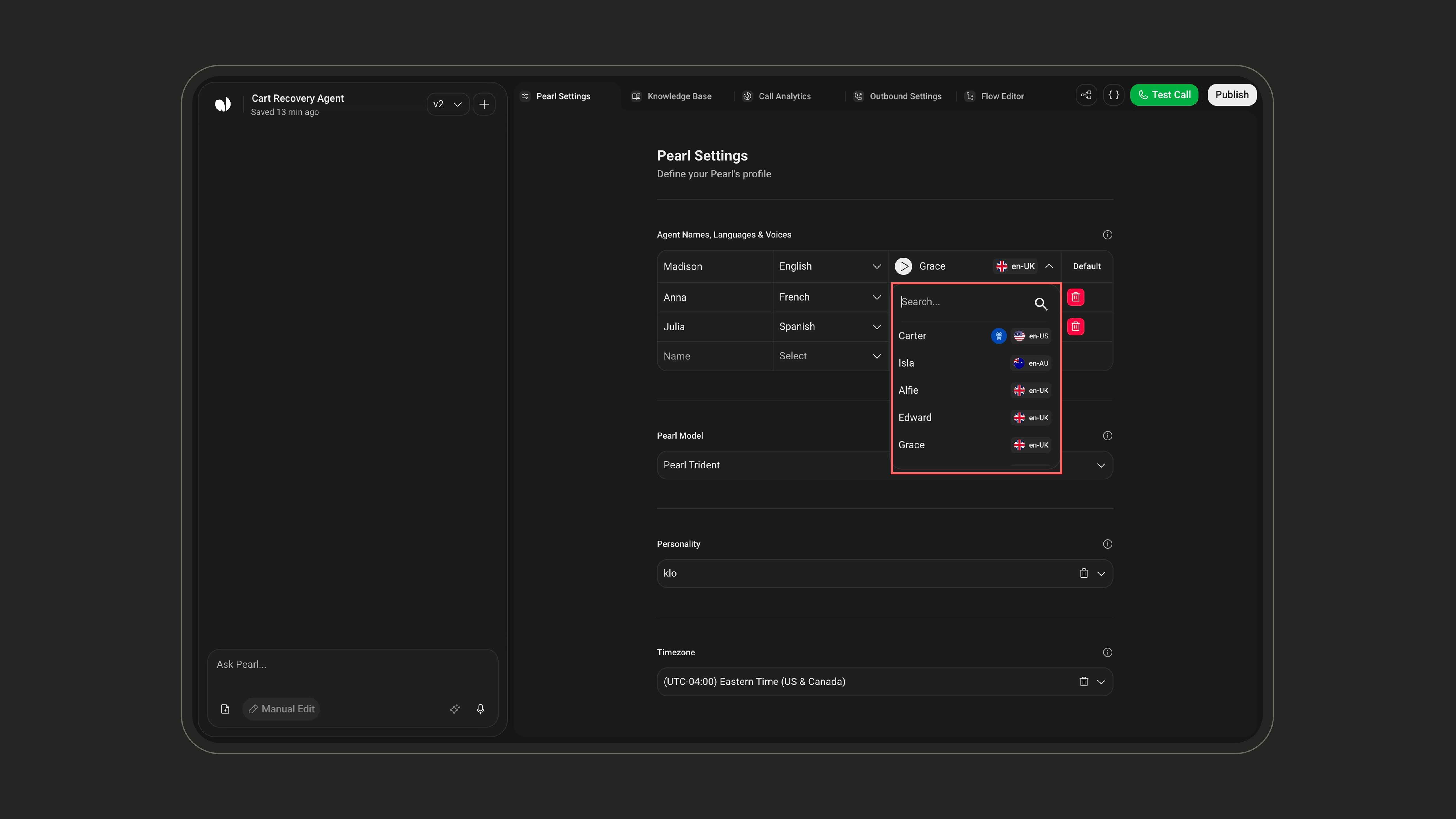The width and height of the screenshot is (1456, 819).
Task: Open the Select language dropdown in empty row
Action: [830, 356]
